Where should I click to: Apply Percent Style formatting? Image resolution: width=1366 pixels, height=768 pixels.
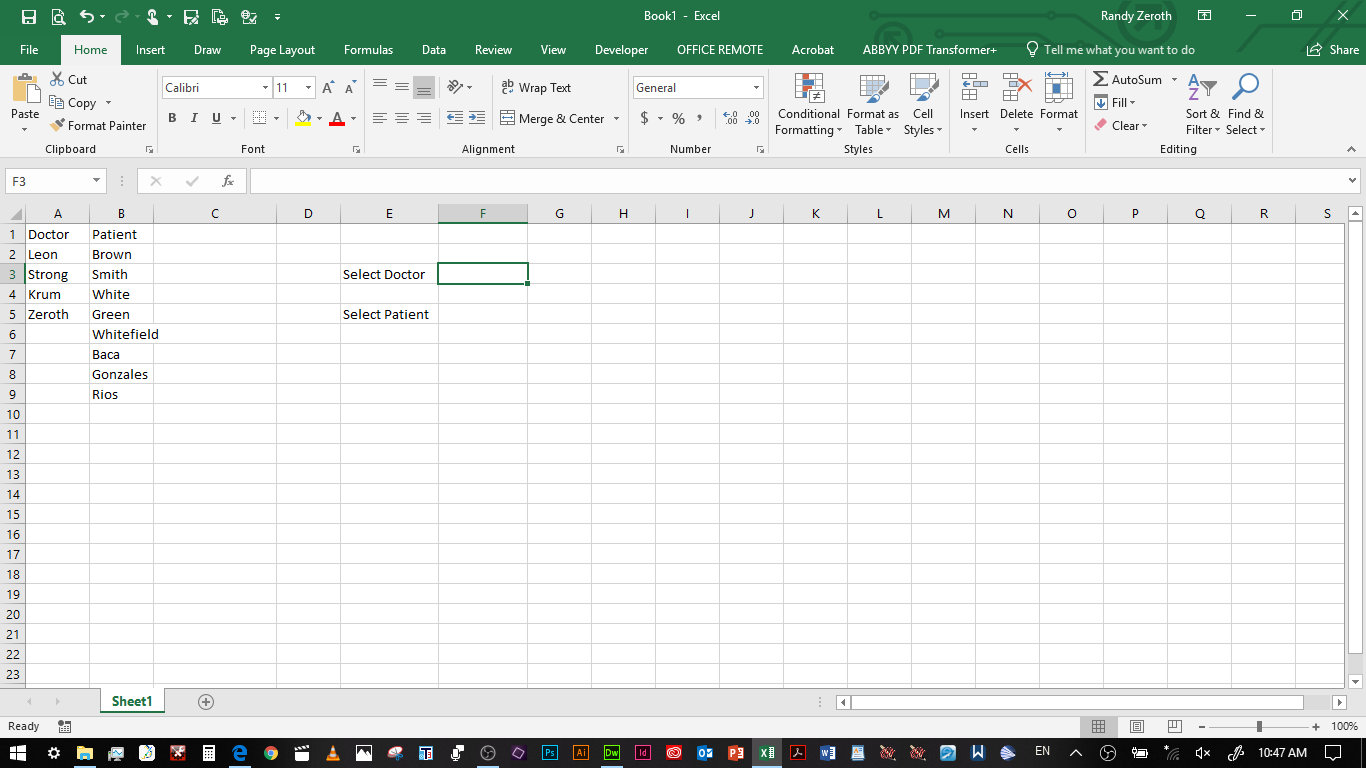pos(678,118)
